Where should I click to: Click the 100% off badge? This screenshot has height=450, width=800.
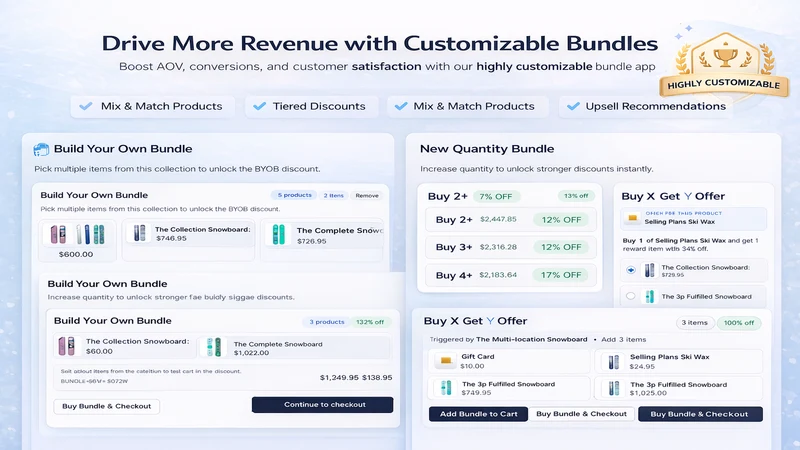(x=739, y=322)
